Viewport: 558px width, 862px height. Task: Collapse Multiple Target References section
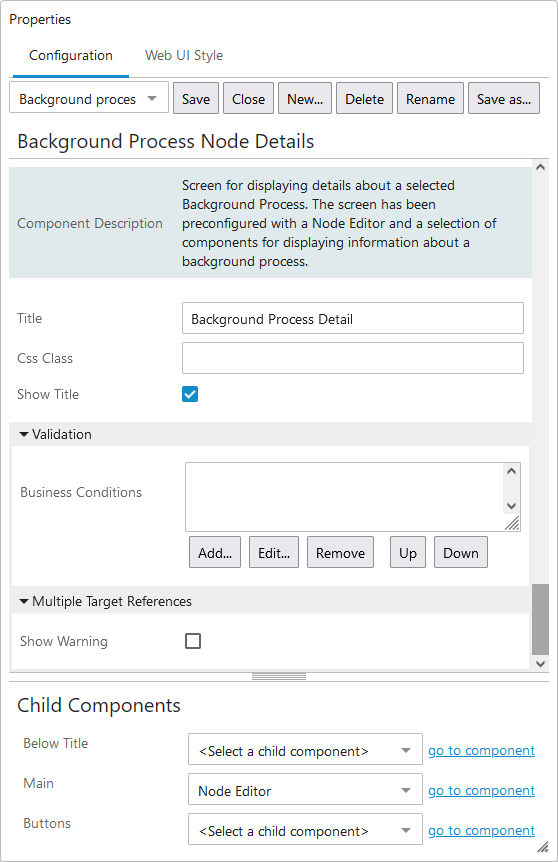pos(24,601)
